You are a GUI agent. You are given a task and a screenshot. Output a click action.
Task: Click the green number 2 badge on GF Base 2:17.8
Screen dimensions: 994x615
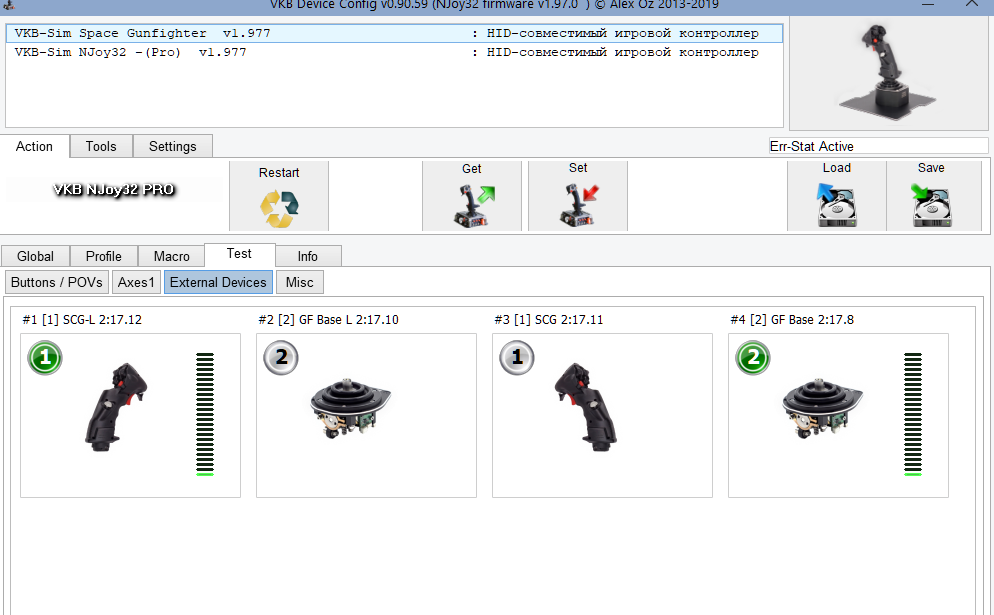pos(752,358)
